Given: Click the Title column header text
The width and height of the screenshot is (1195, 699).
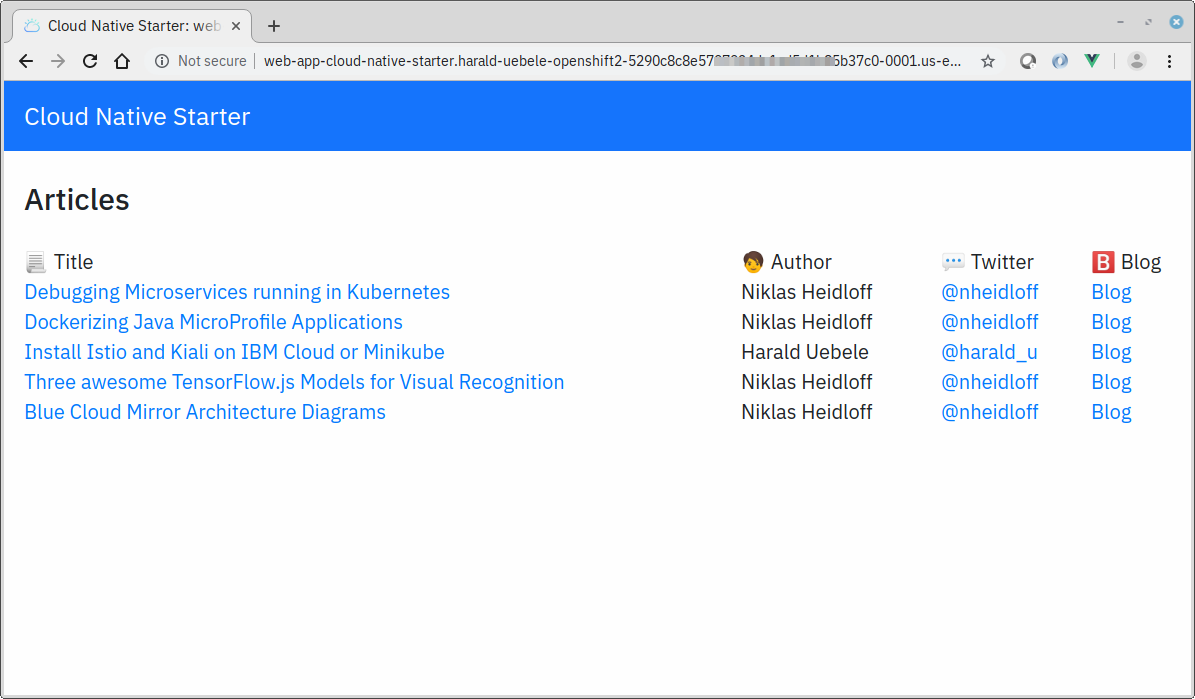Looking at the screenshot, I should (73, 262).
